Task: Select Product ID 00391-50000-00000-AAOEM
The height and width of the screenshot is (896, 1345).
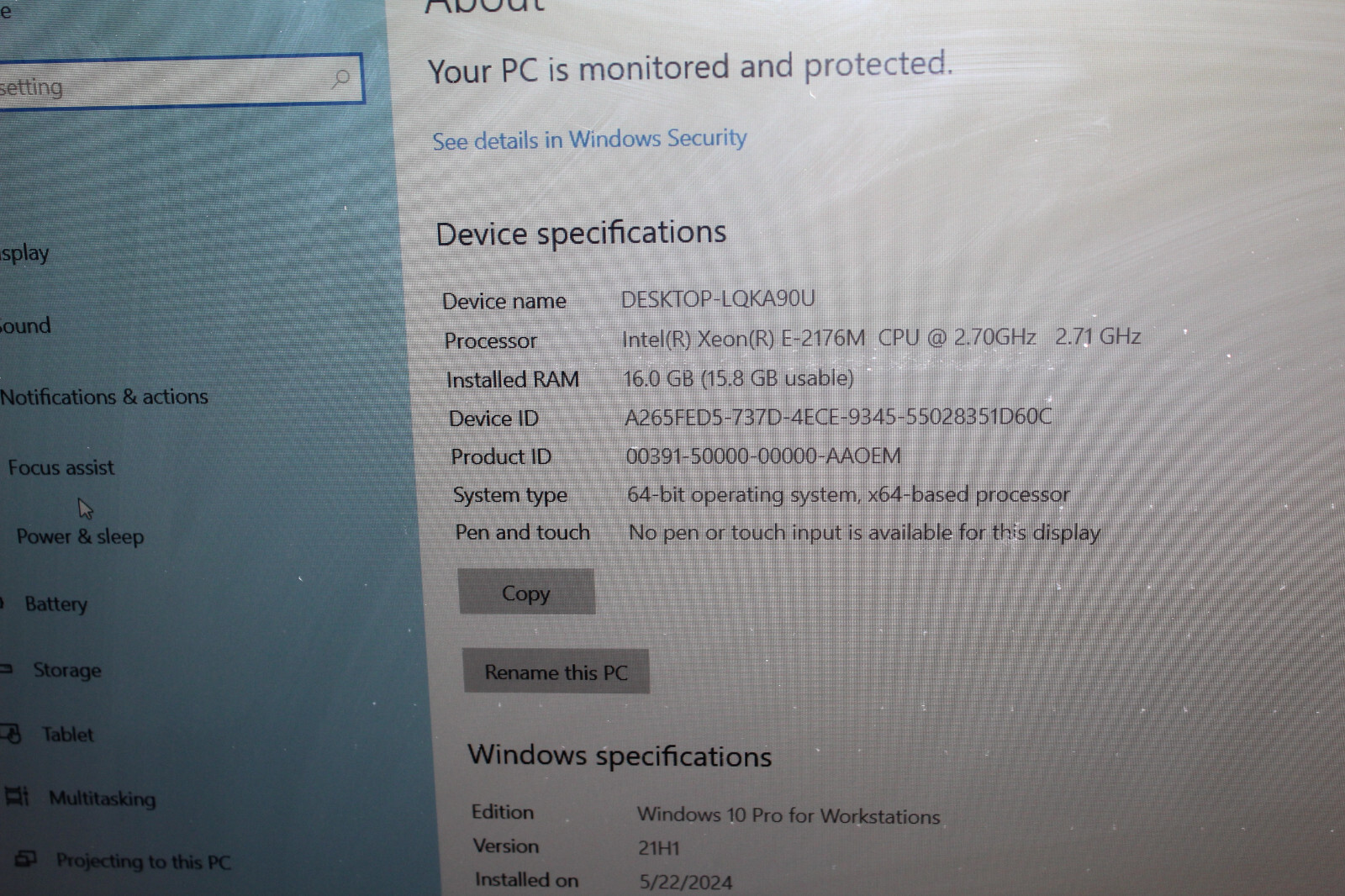Action: point(763,456)
